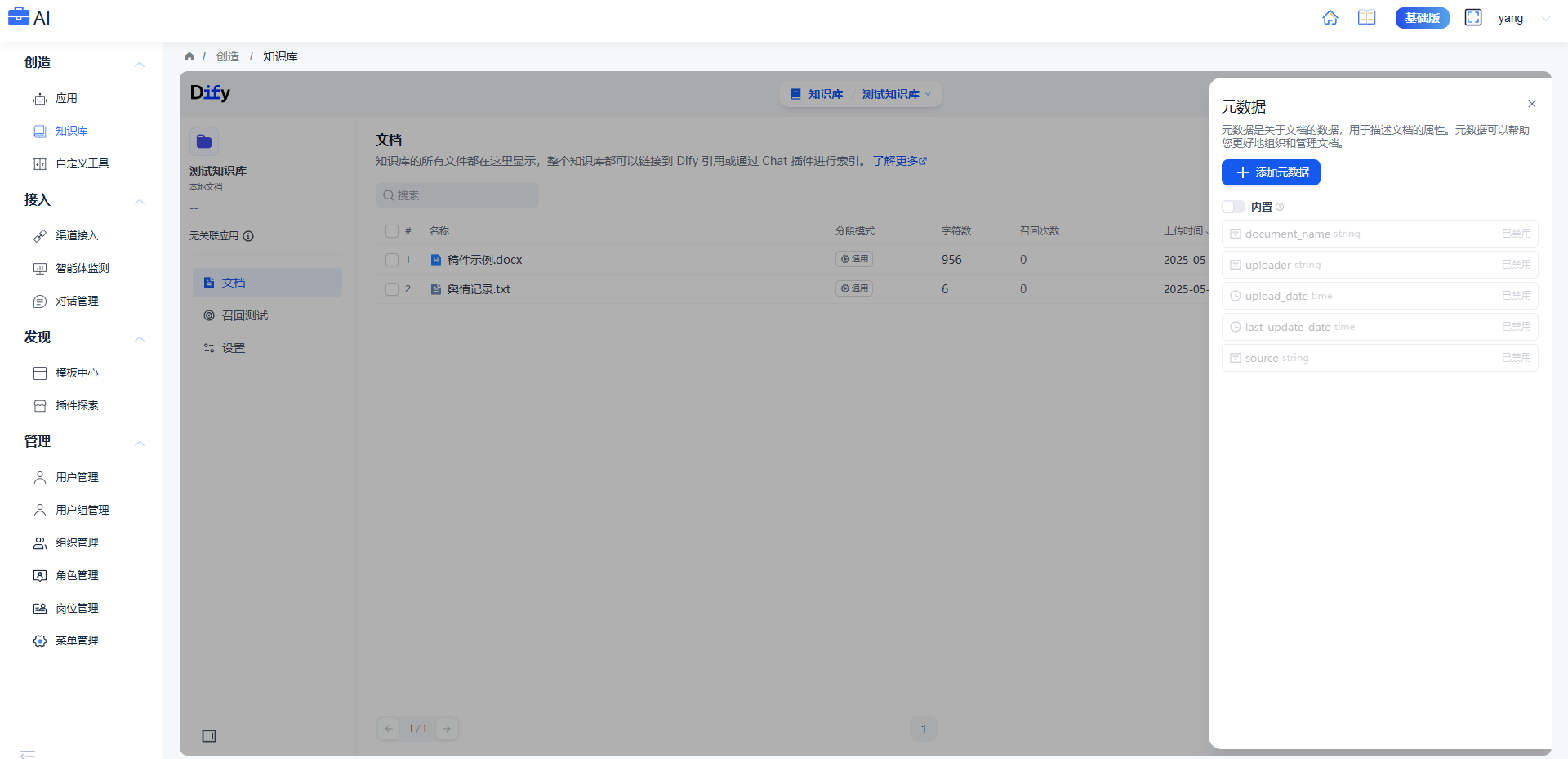Click the 舆情记录.txt file icon

436,289
